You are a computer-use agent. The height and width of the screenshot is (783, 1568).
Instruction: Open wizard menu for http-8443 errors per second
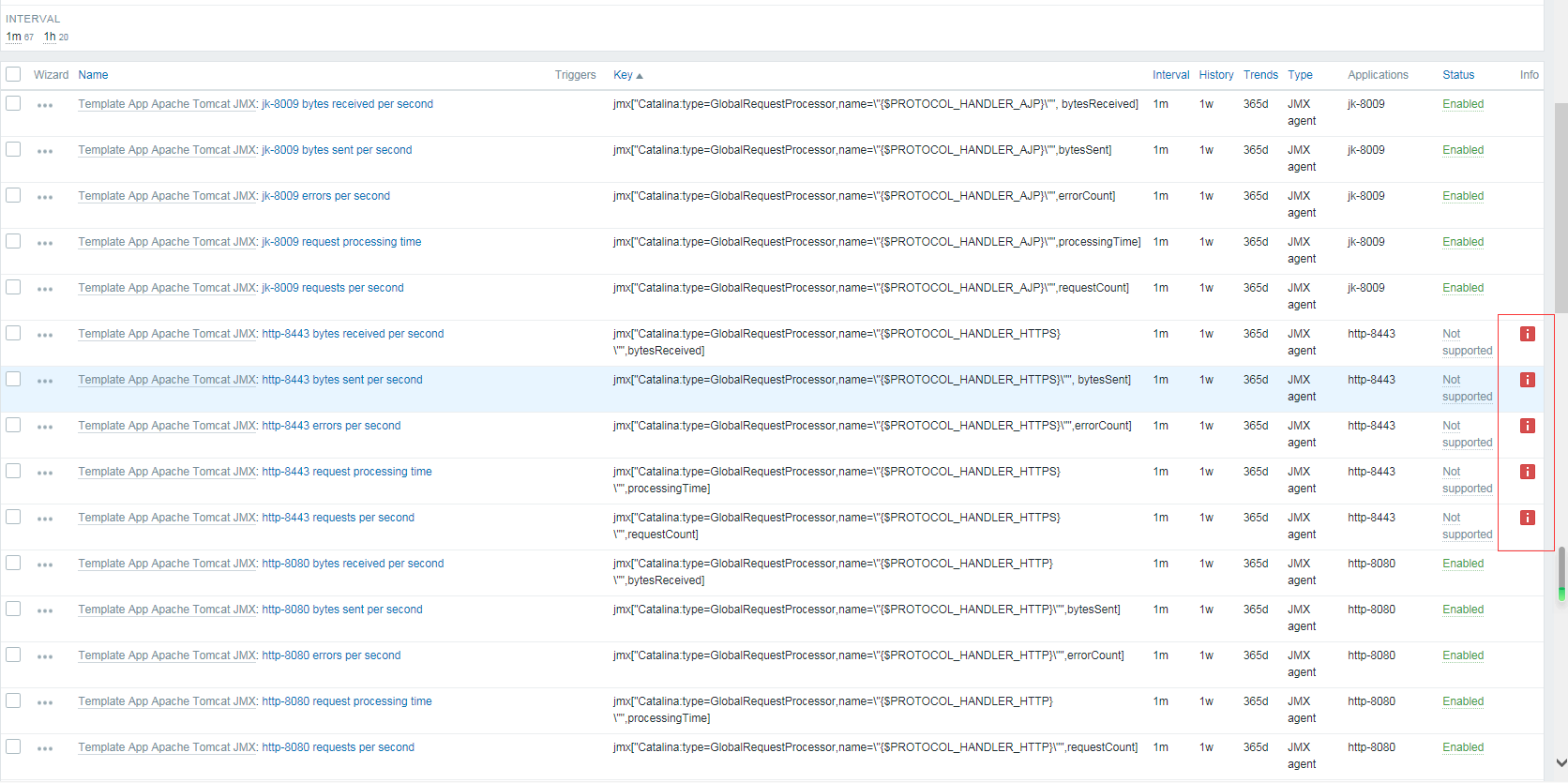(x=45, y=427)
